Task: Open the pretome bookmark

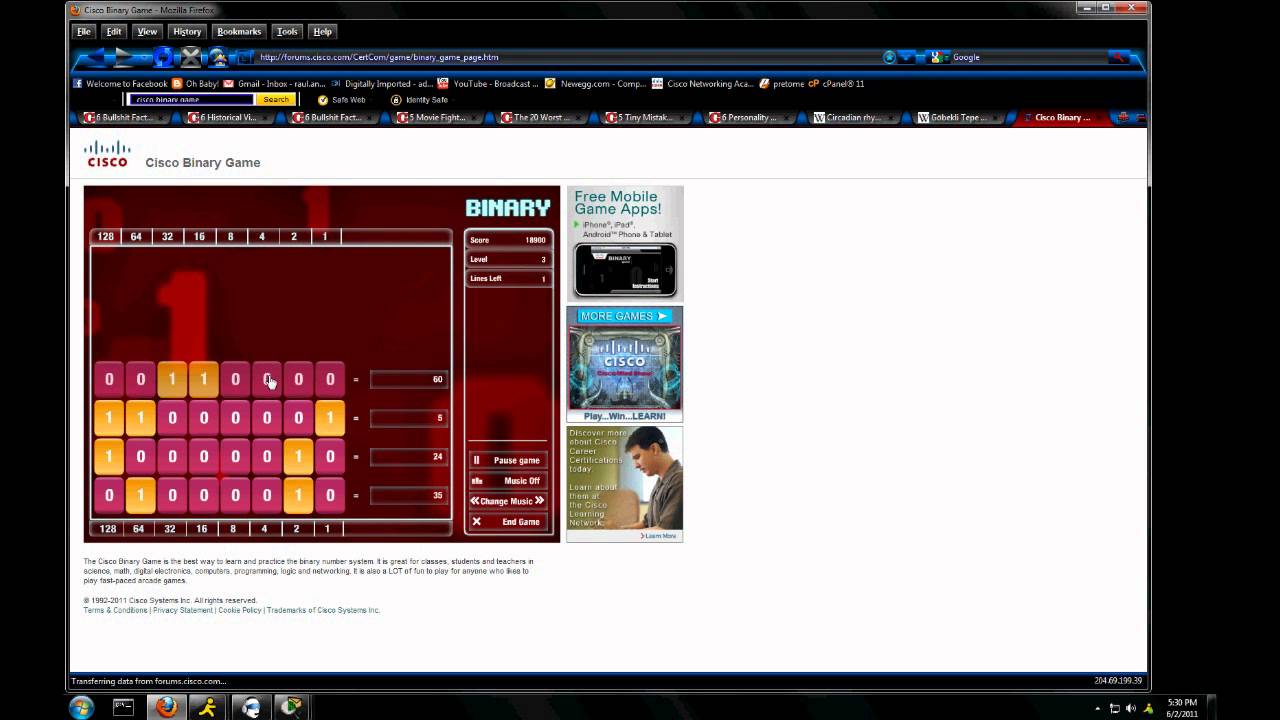Action: [781, 84]
